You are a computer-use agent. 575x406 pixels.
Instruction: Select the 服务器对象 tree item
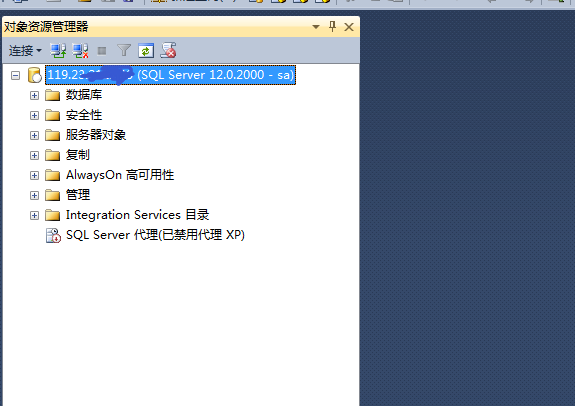[96, 135]
